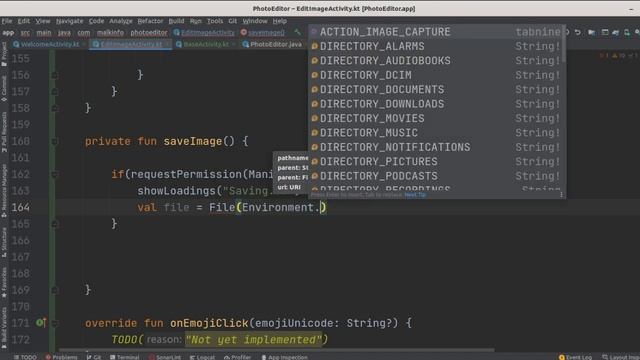This screenshot has width=640, height=360.
Task: Open the Profiler tool window
Action: [238, 357]
